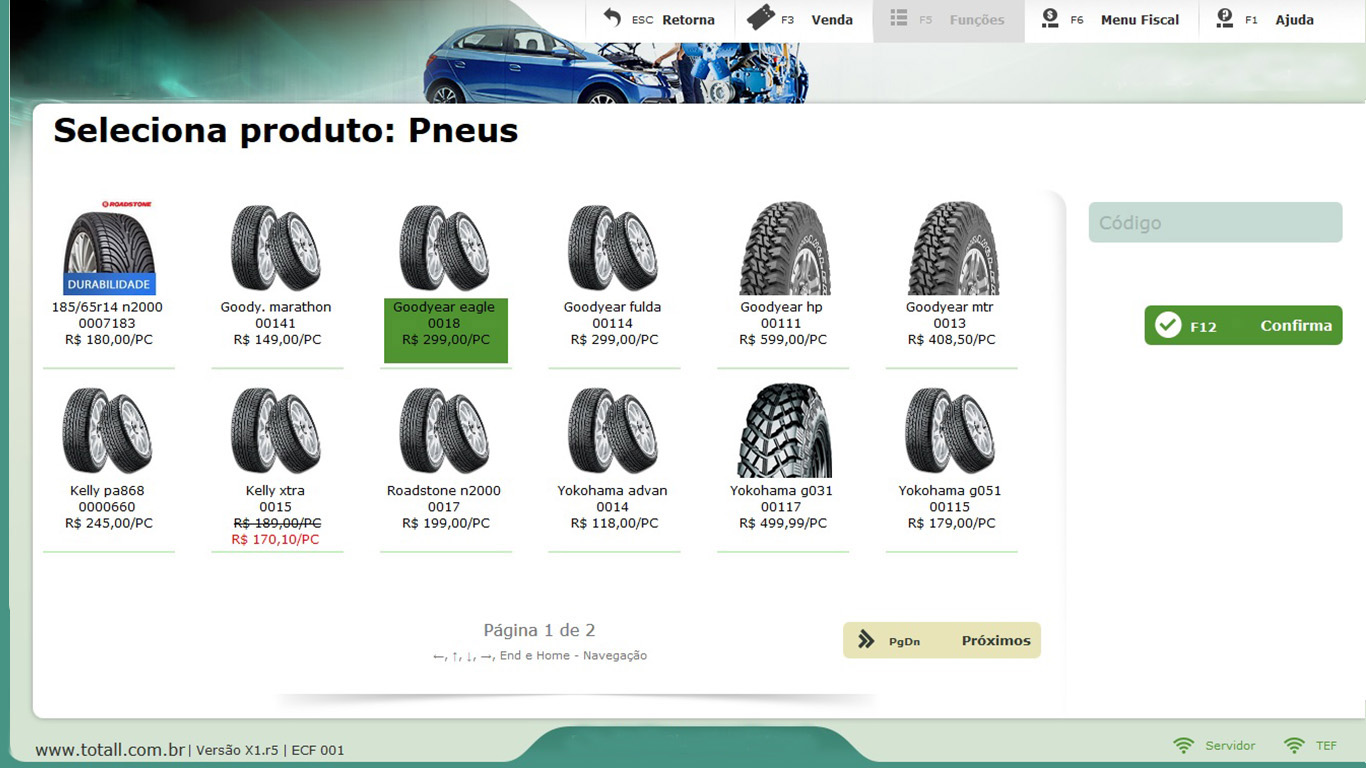Click the product code '0007183'
1366x768 pixels.
click(107, 323)
